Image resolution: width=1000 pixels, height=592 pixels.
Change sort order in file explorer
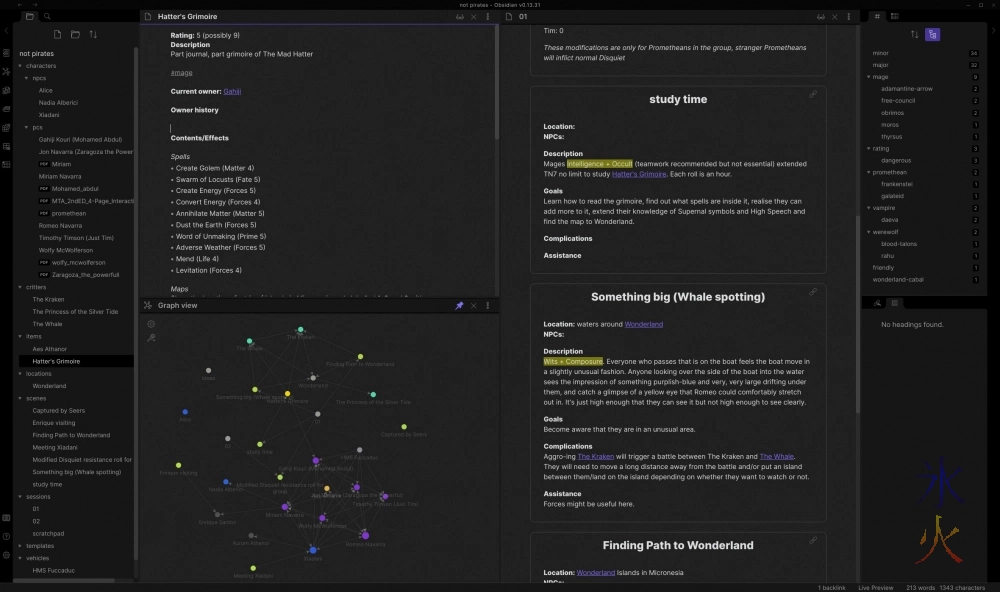93,34
